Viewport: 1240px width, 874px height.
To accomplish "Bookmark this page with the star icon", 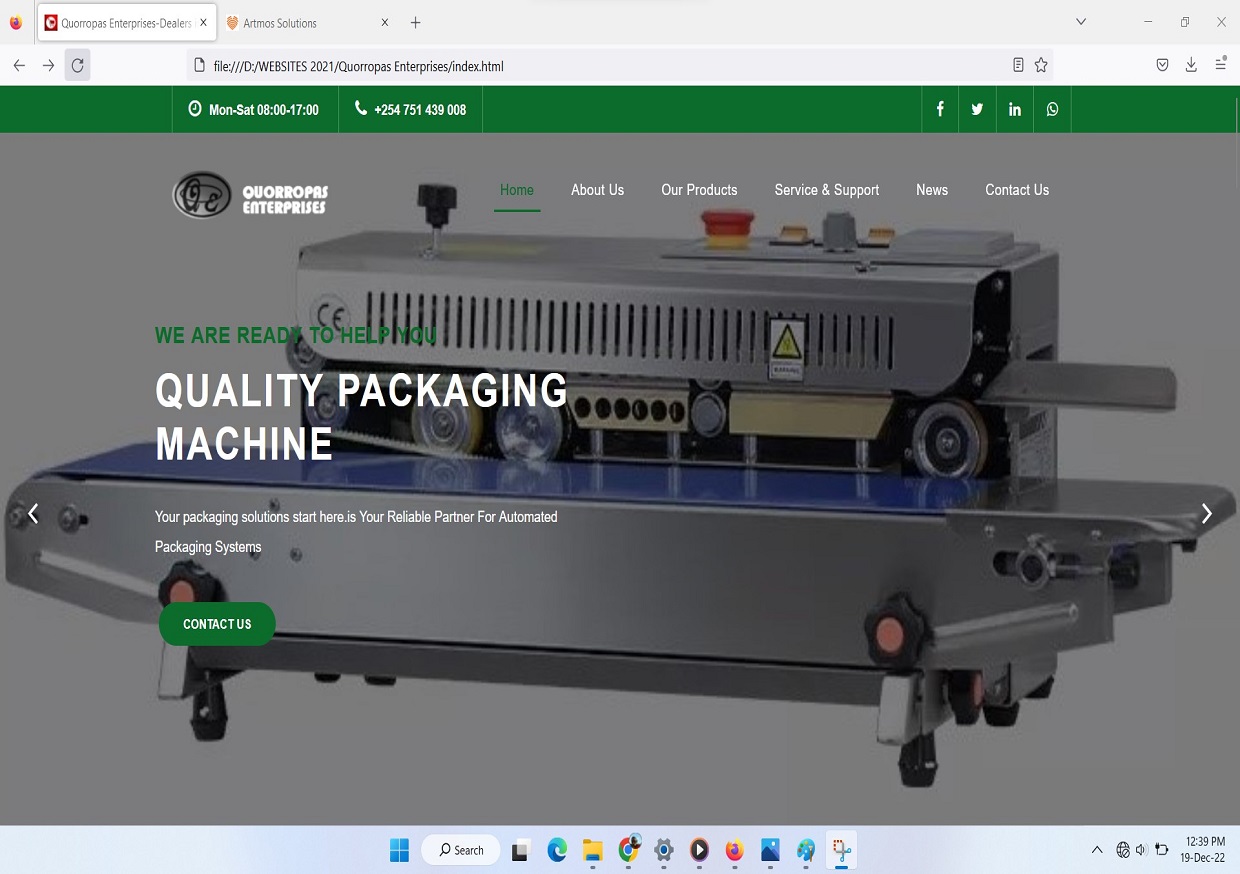I will (x=1041, y=65).
